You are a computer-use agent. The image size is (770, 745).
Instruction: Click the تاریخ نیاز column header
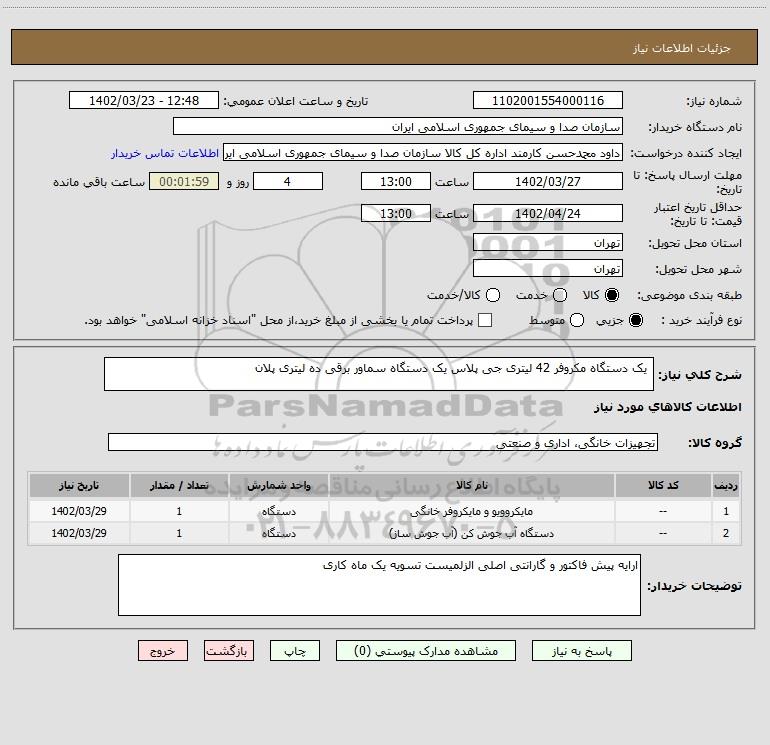click(x=79, y=485)
